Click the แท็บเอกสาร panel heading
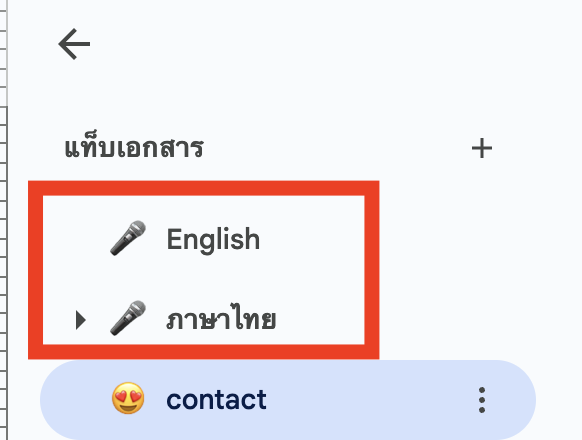This screenshot has width=582, height=440. pyautogui.click(x=134, y=148)
